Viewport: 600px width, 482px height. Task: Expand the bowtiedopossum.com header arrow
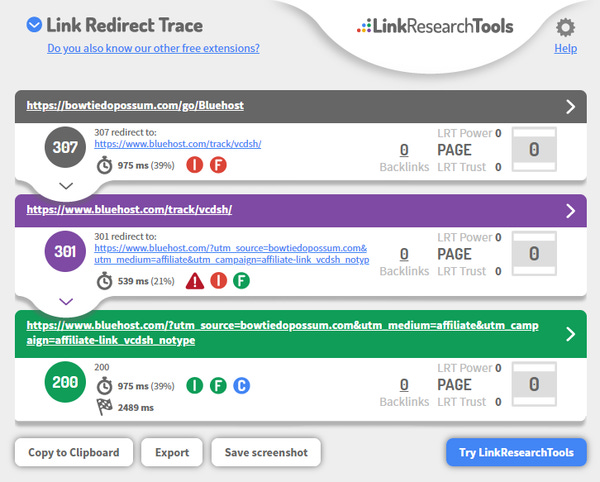[570, 107]
